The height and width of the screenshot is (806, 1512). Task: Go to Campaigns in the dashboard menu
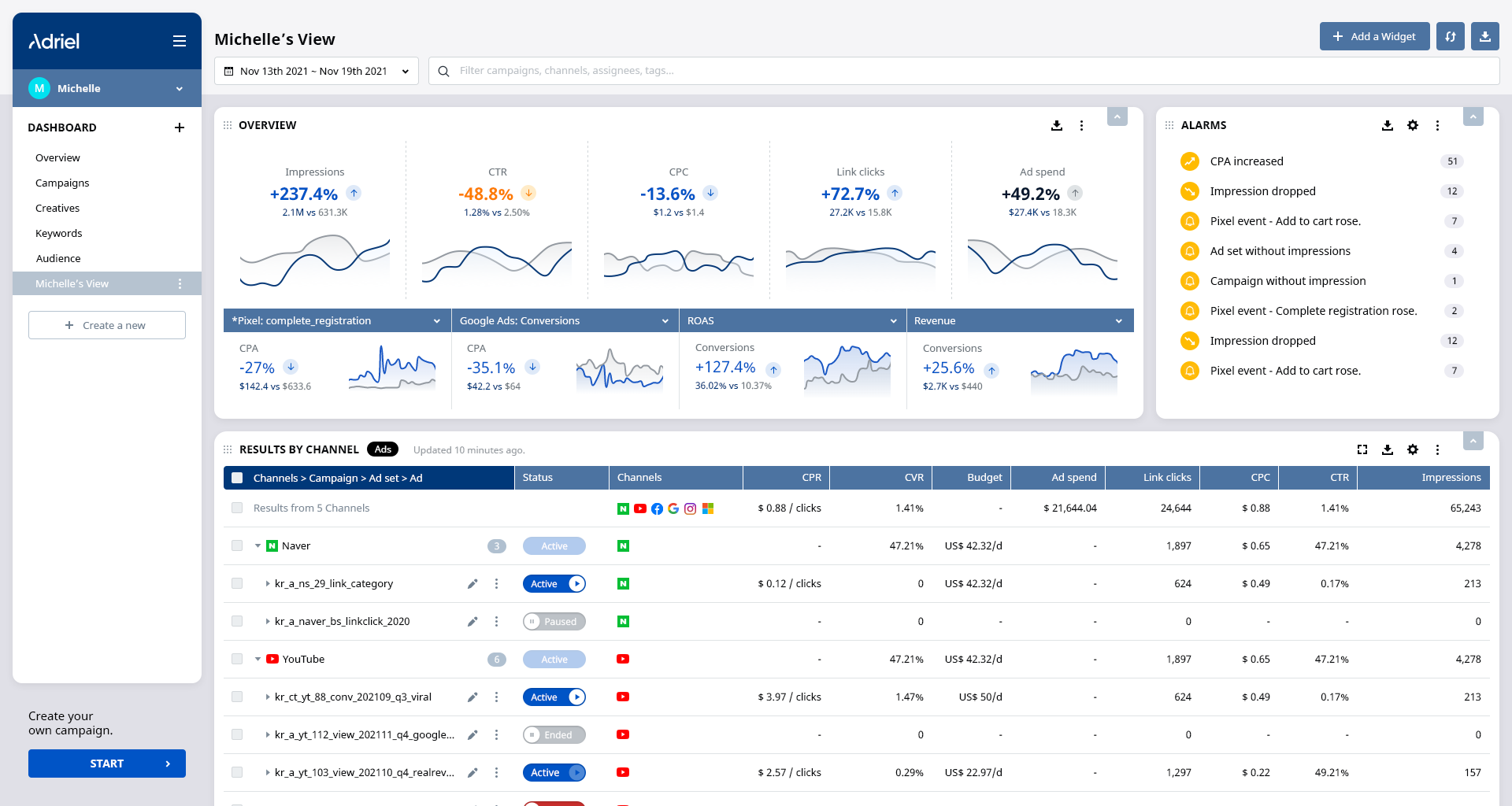click(62, 183)
